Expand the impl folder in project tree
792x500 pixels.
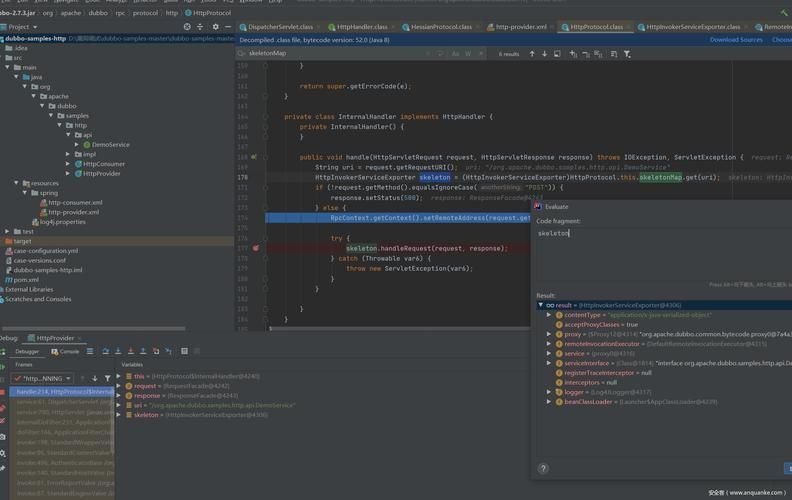(x=68, y=154)
